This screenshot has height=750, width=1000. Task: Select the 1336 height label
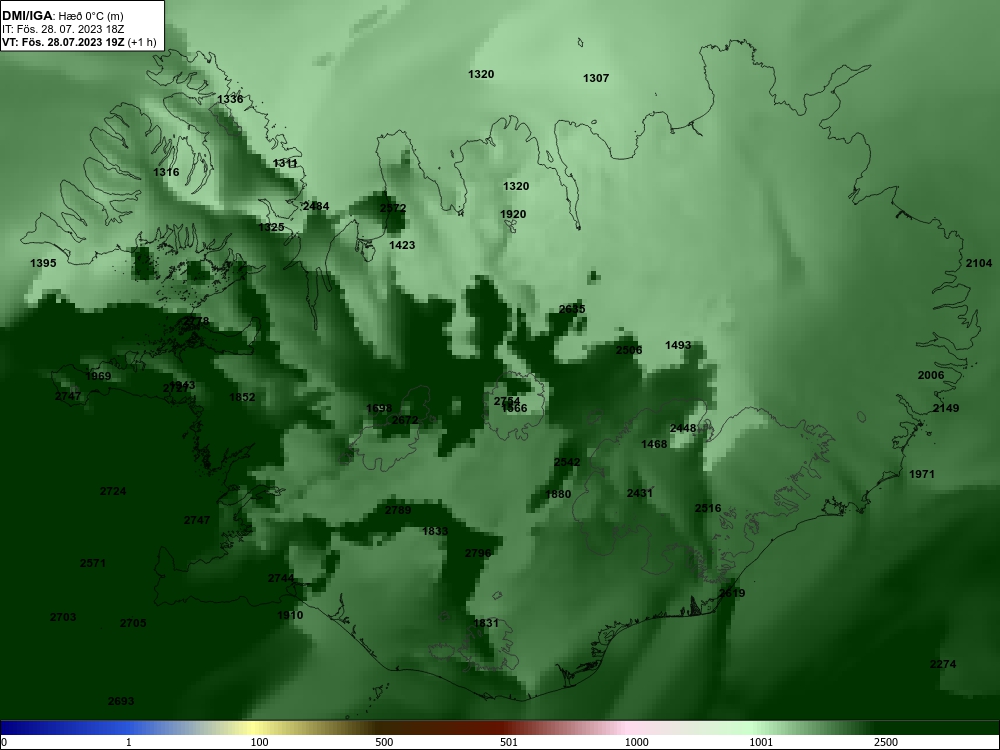pos(230,99)
